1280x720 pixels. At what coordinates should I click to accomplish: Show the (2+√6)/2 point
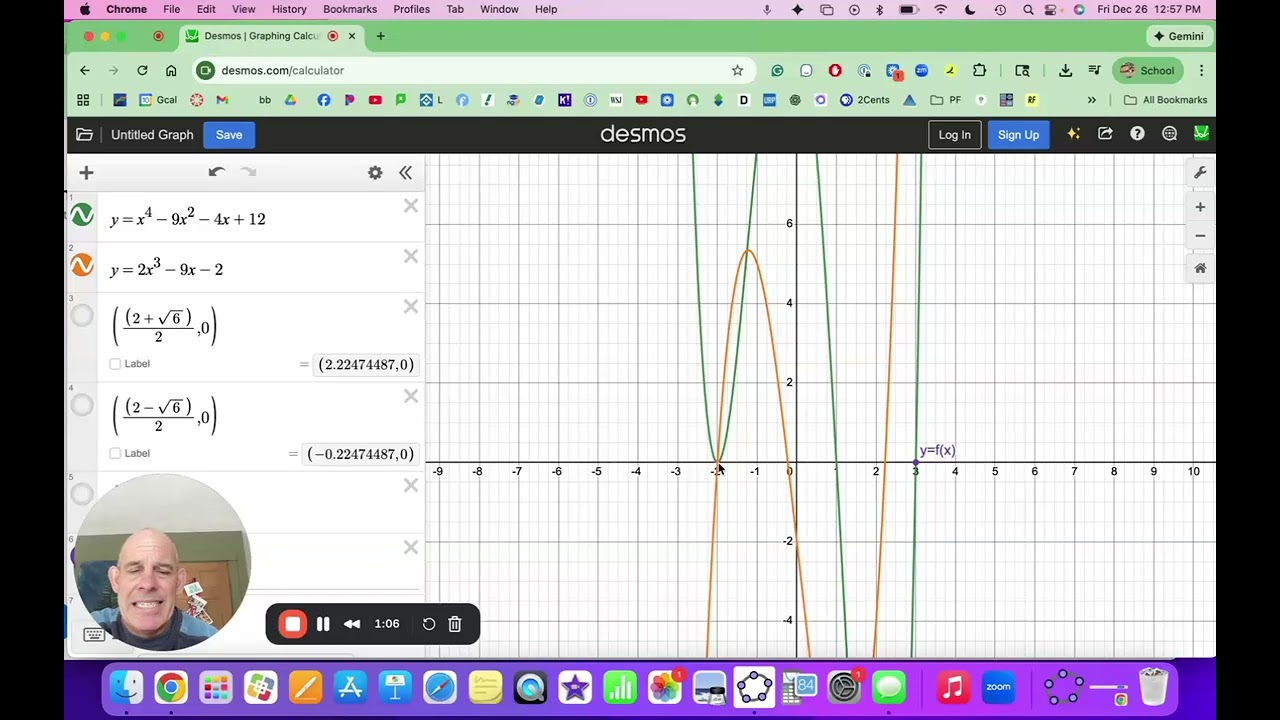pos(82,316)
